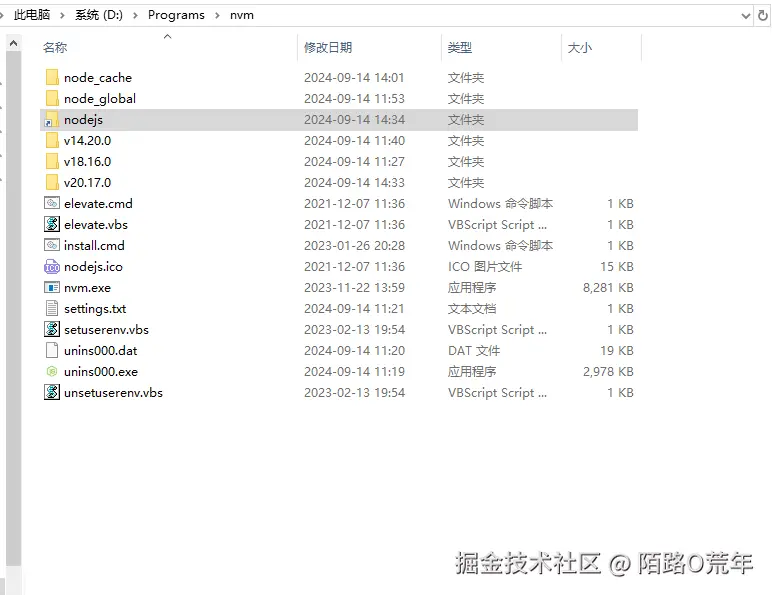Select the setuserenv.vbs file name

tap(106, 330)
